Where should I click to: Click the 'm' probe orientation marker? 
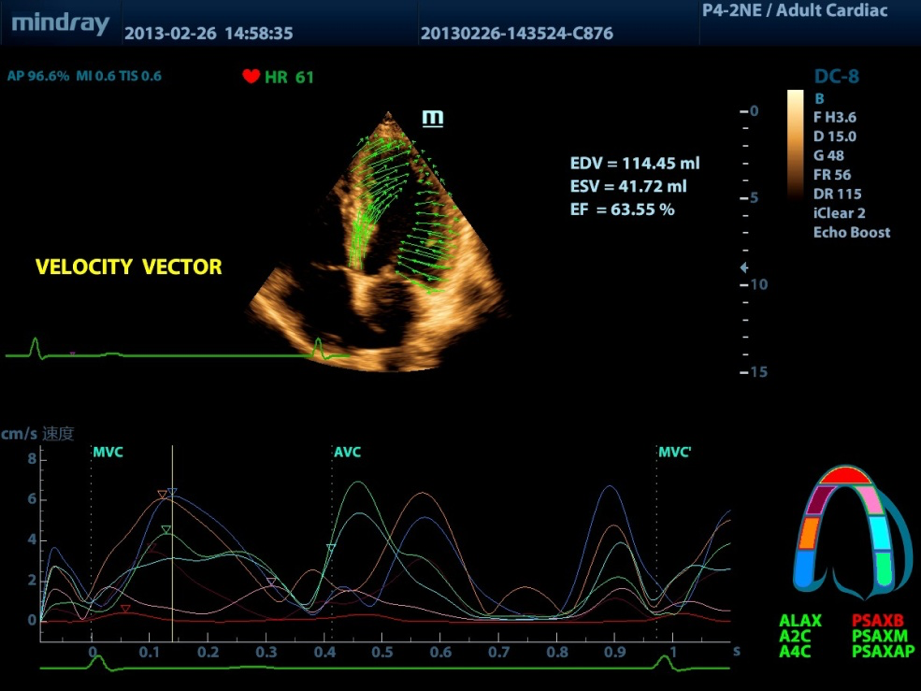[x=432, y=118]
